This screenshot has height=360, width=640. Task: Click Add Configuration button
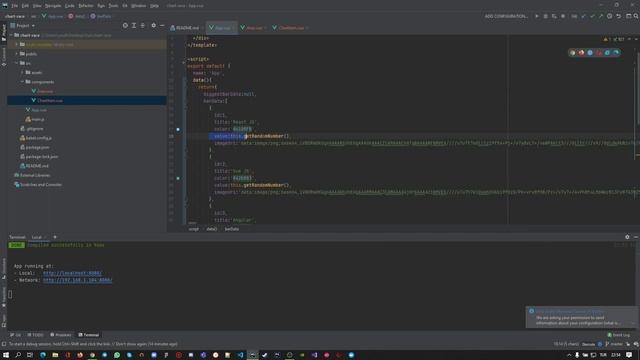pyautogui.click(x=506, y=16)
